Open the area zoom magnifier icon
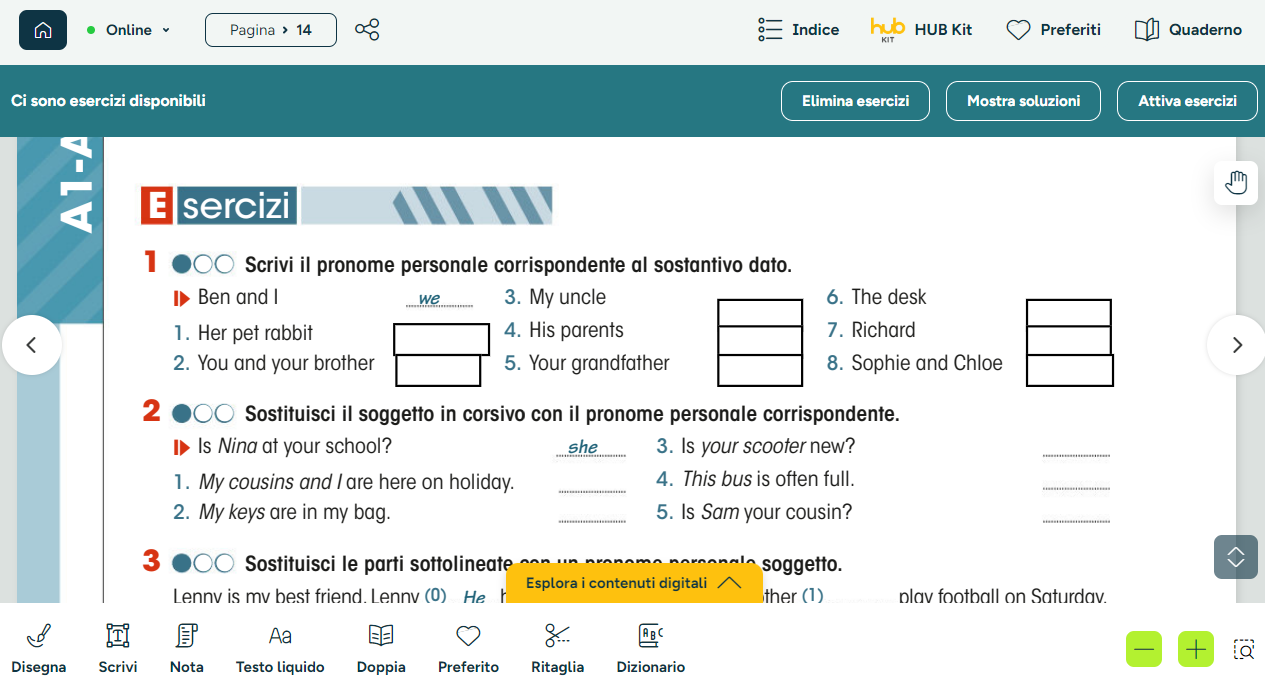 1244,650
